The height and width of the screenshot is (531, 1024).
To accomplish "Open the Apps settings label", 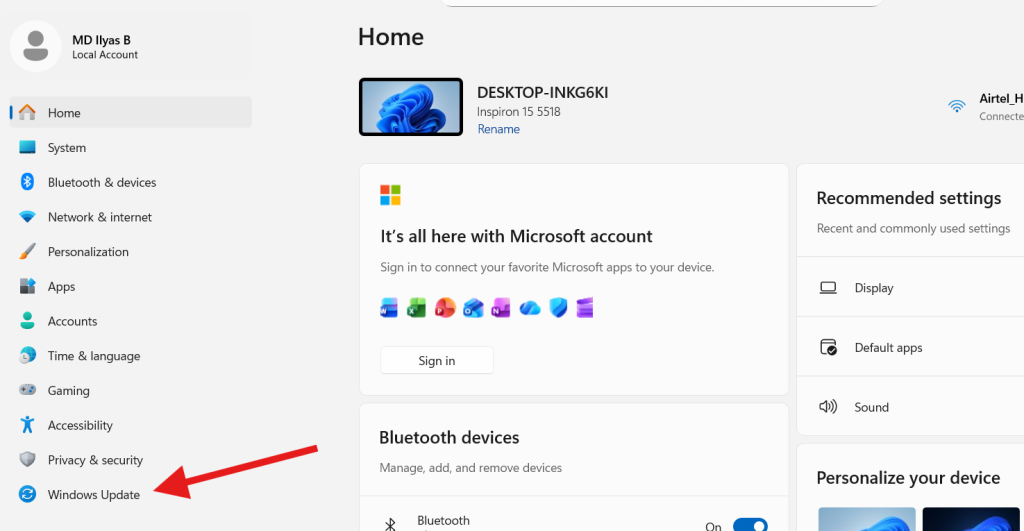I will pyautogui.click(x=61, y=286).
